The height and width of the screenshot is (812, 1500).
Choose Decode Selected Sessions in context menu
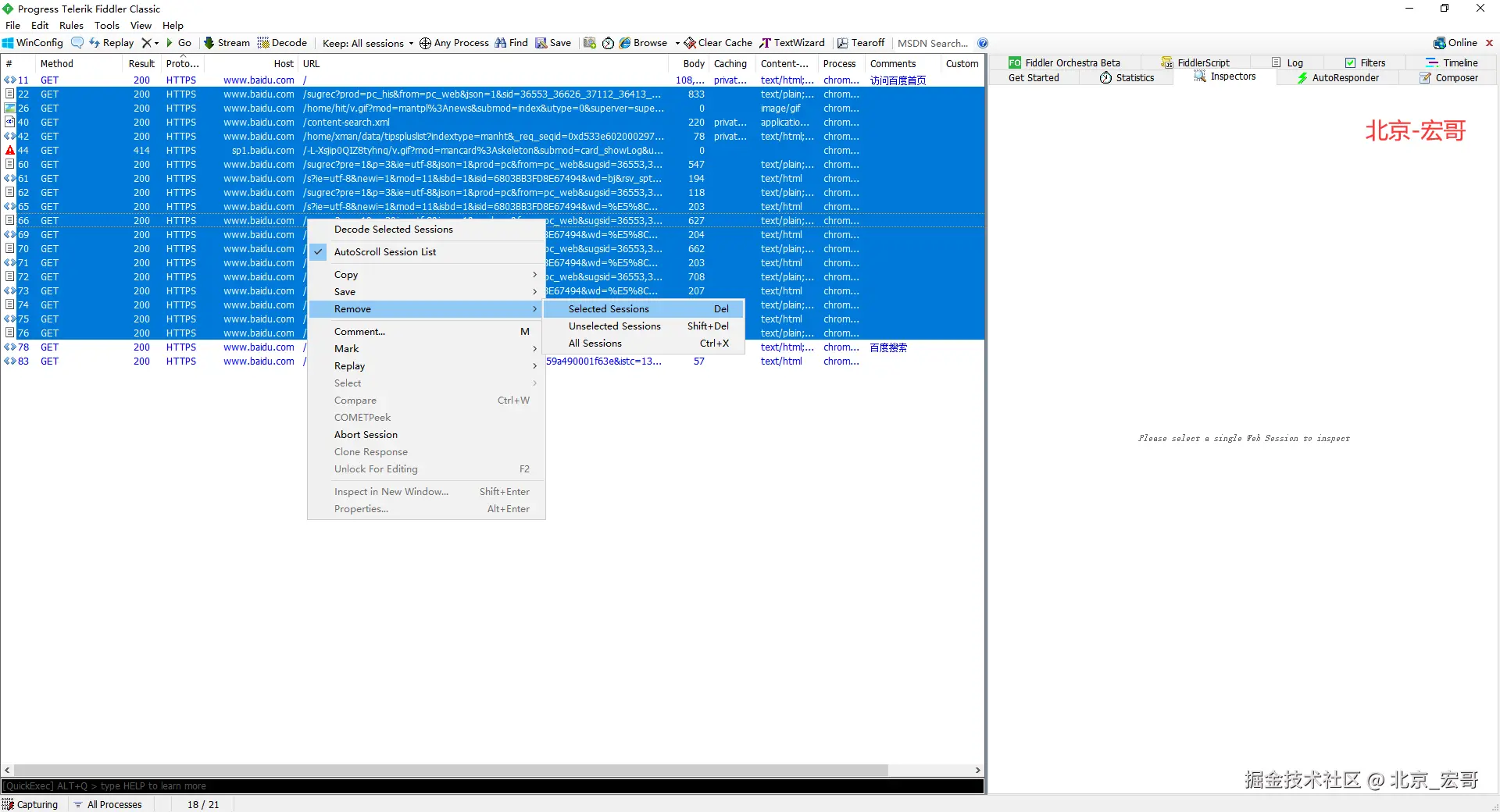427,229
